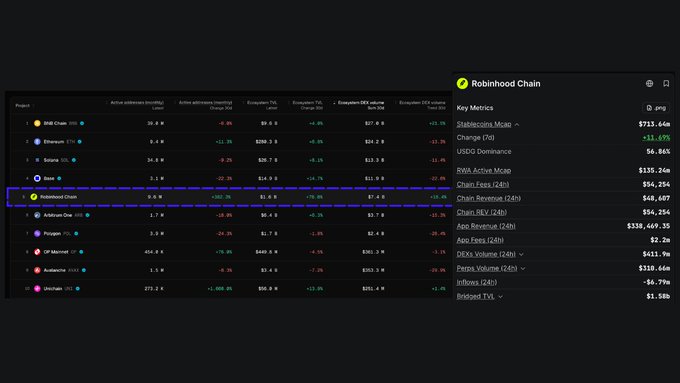Open the App Revenue (24h) link
The width and height of the screenshot is (680, 383).
pos(486,226)
